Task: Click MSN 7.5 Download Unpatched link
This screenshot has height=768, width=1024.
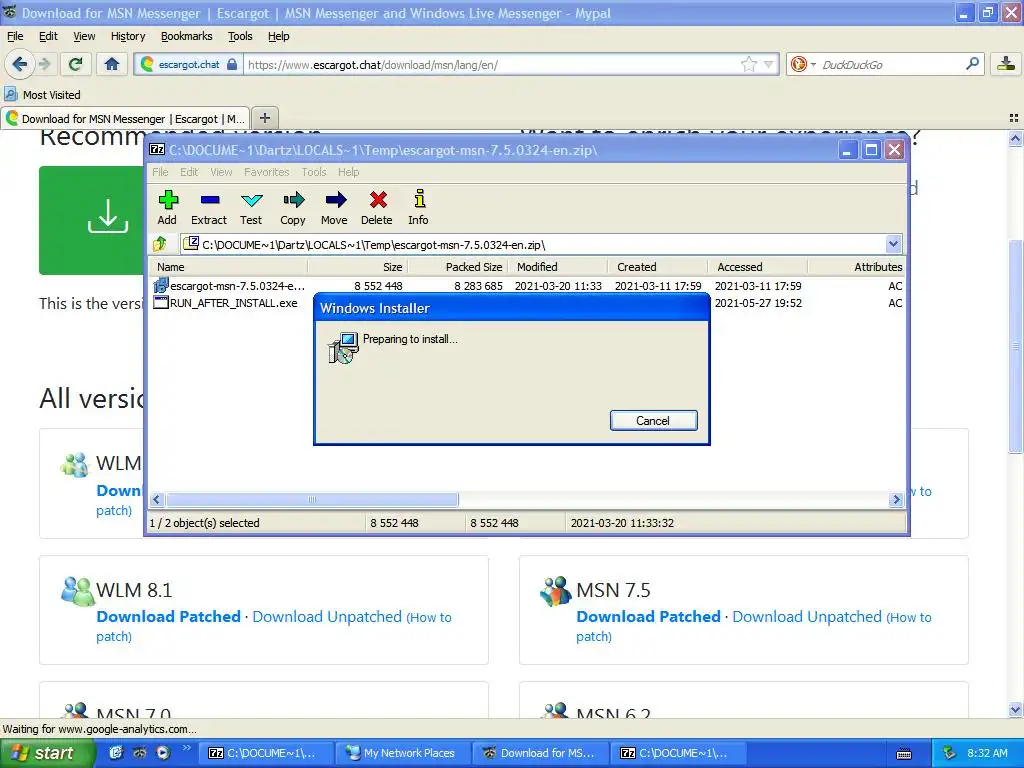Action: pyautogui.click(x=807, y=616)
